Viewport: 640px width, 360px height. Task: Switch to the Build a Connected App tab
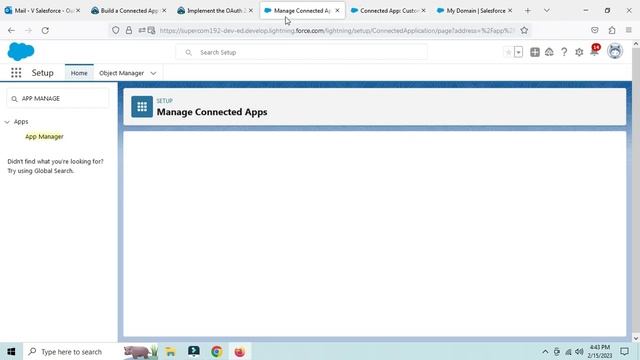129,11
